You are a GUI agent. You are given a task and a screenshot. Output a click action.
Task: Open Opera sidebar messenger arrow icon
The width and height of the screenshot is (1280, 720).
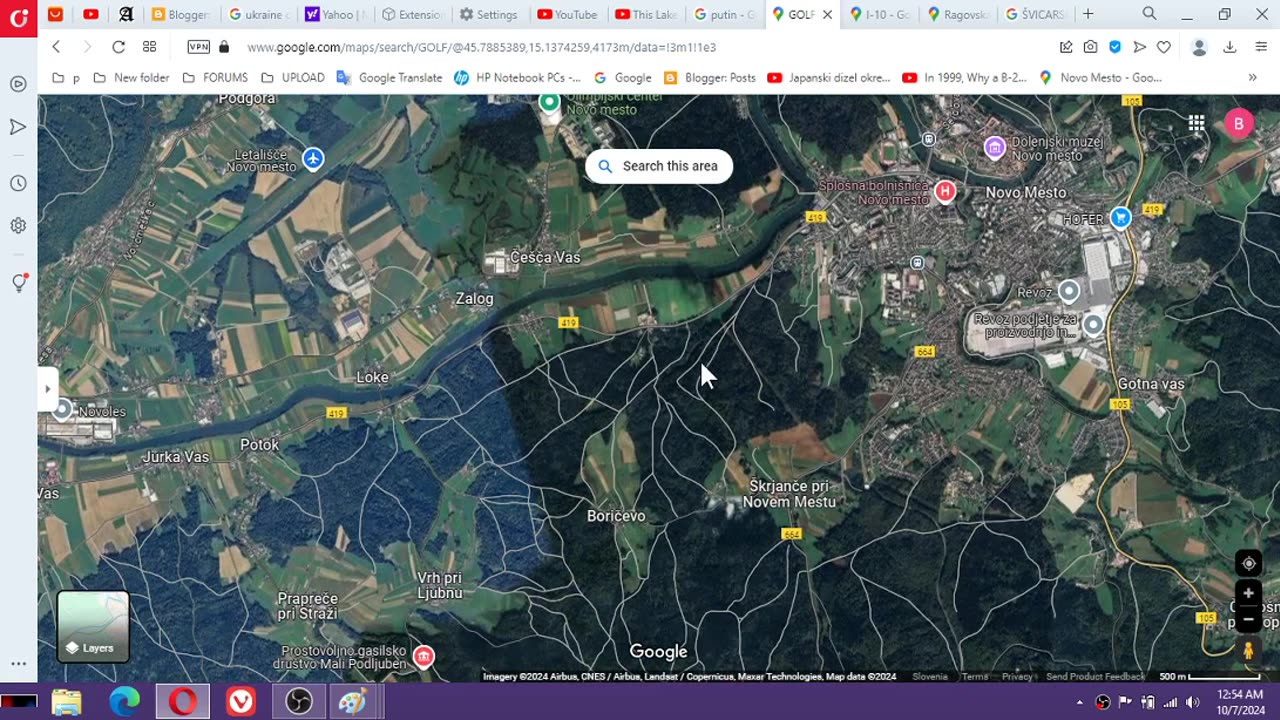[18, 127]
